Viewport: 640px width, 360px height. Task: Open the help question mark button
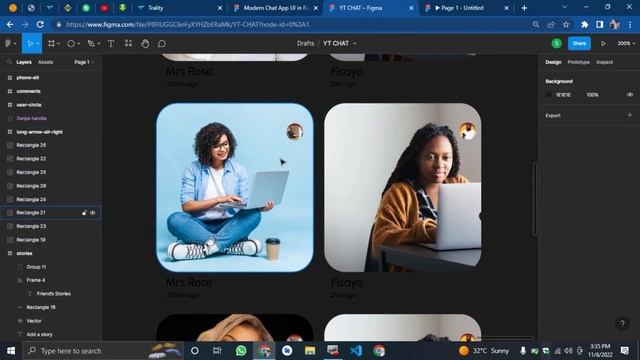(622, 323)
